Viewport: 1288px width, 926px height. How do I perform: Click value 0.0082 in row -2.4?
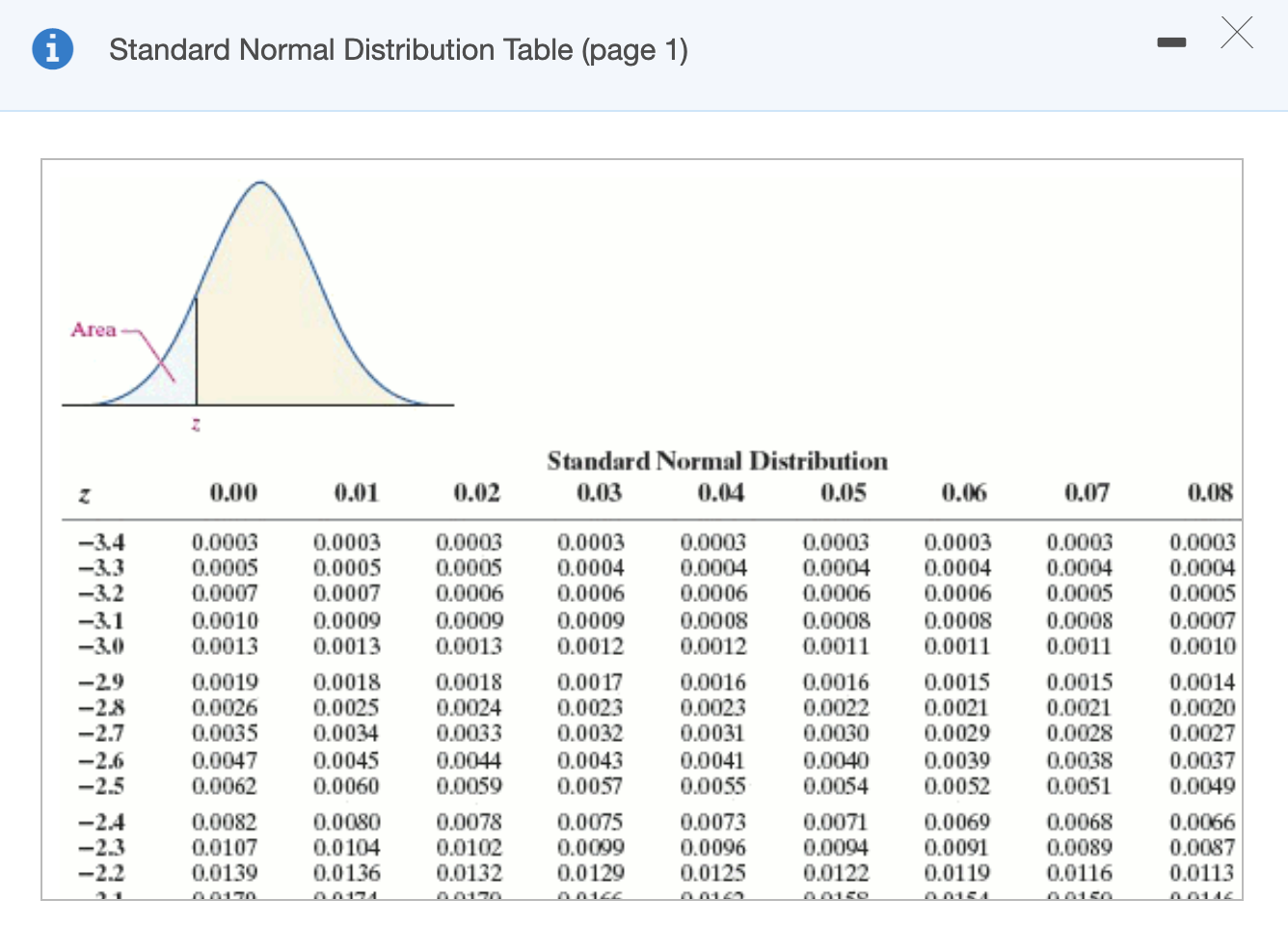225,822
